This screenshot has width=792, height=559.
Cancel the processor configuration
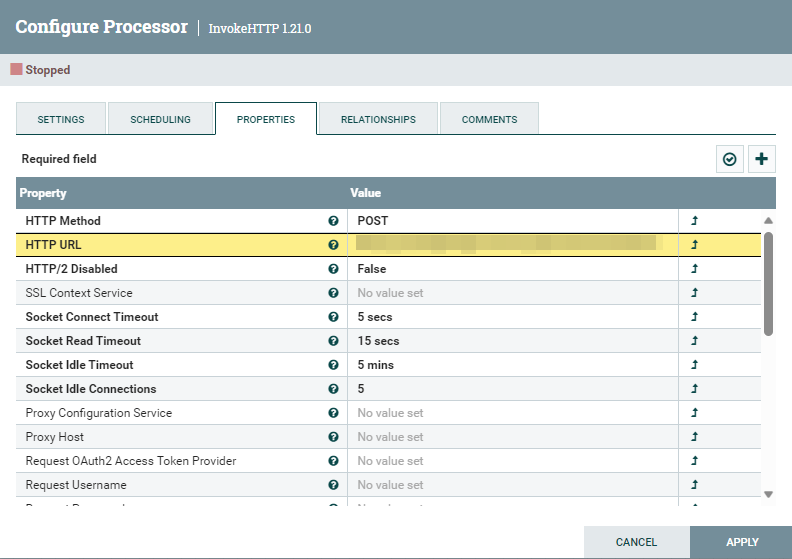point(636,542)
